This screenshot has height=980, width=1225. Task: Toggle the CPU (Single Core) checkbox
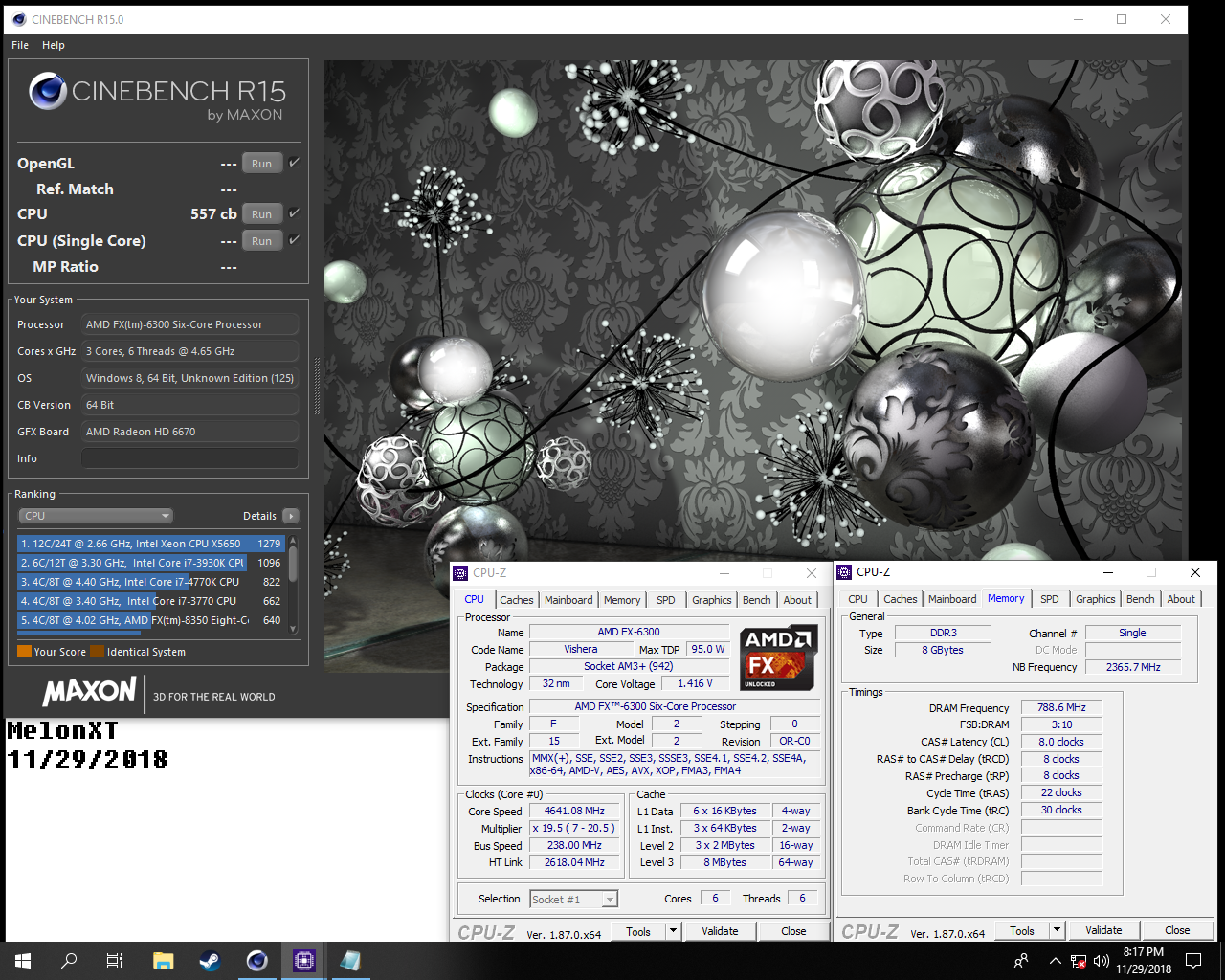(x=294, y=240)
